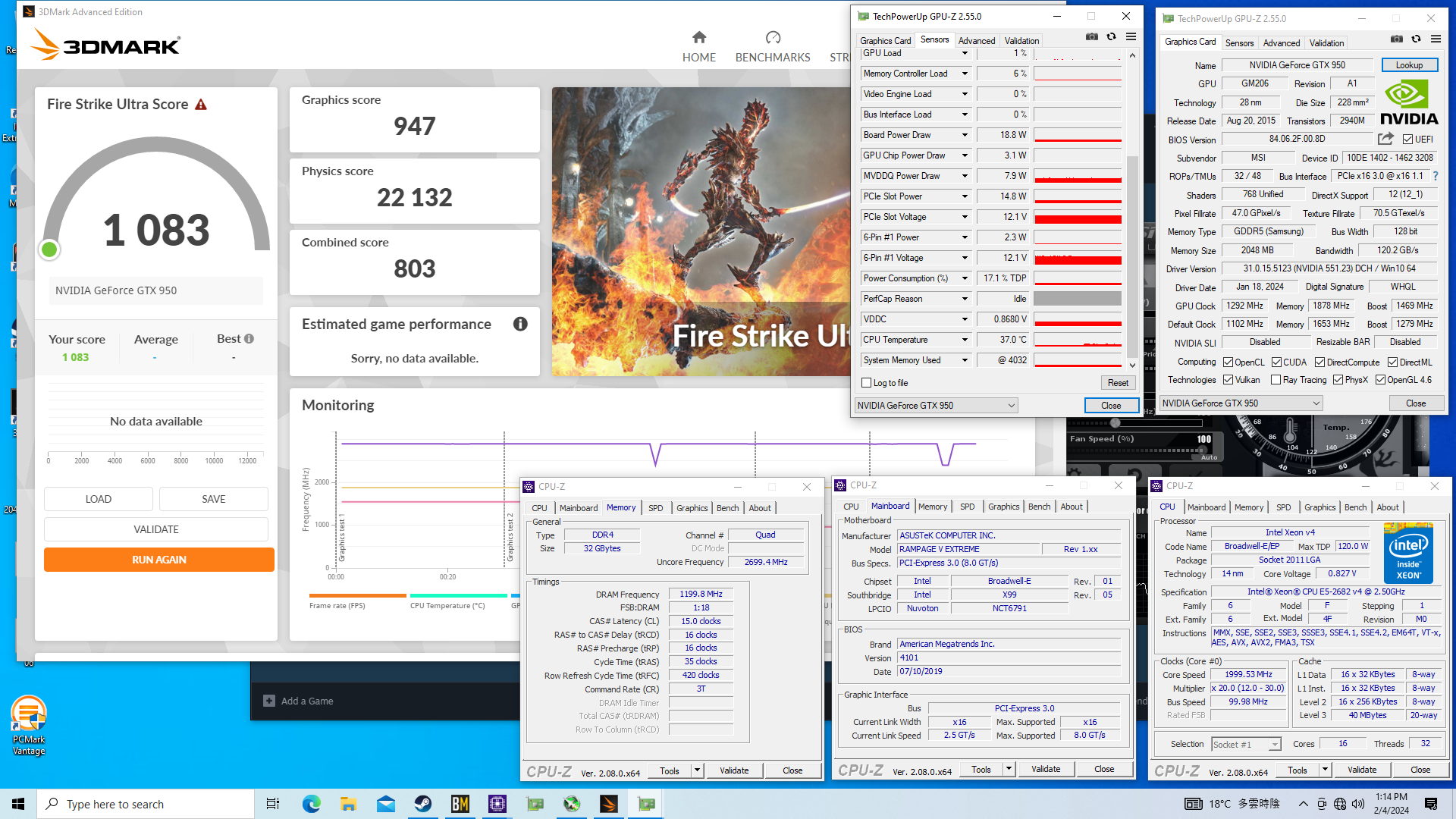Open the Graphics tab in the CPU-Z CPU window
Image resolution: width=1456 pixels, height=819 pixels.
coord(1319,507)
